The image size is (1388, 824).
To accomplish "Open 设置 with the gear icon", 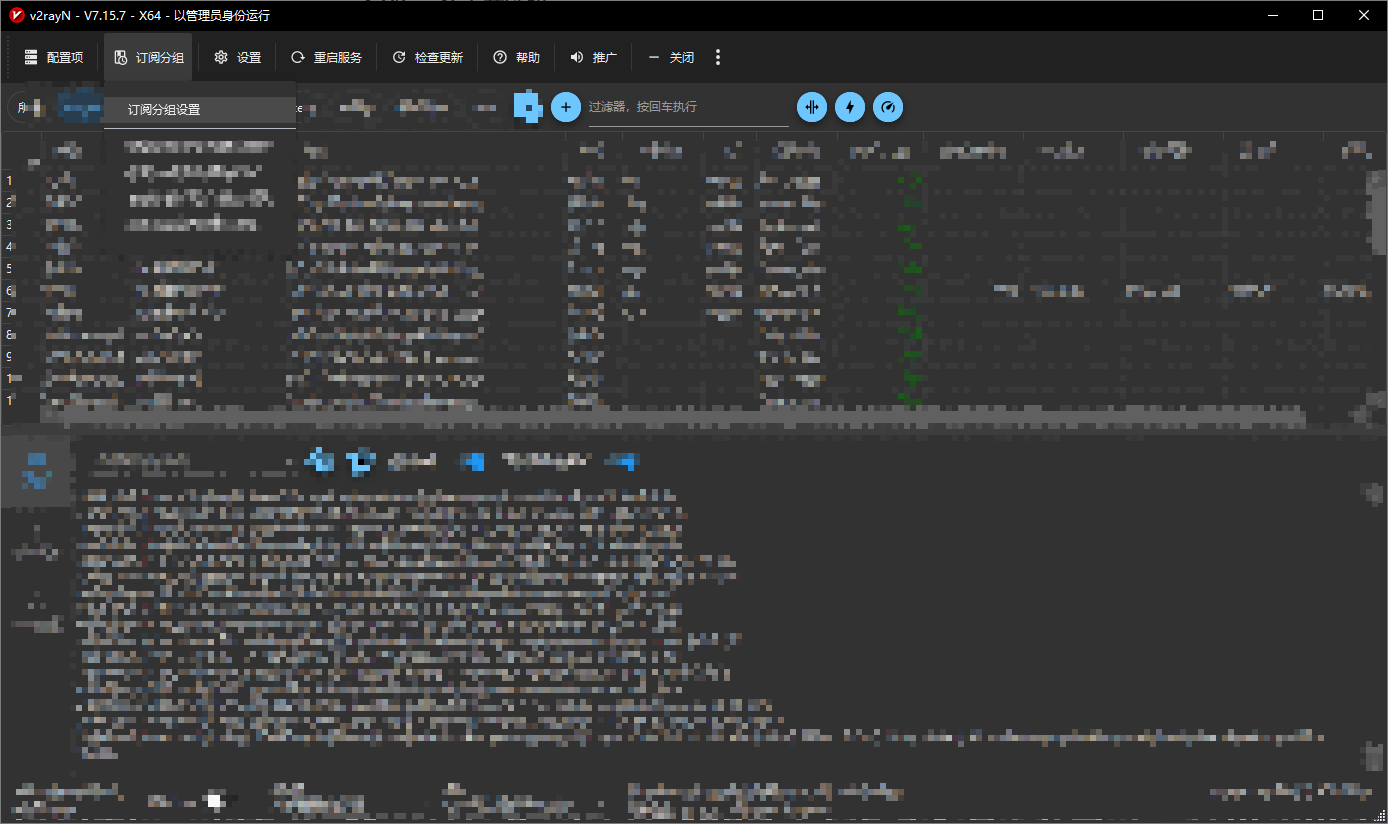I will [x=237, y=58].
